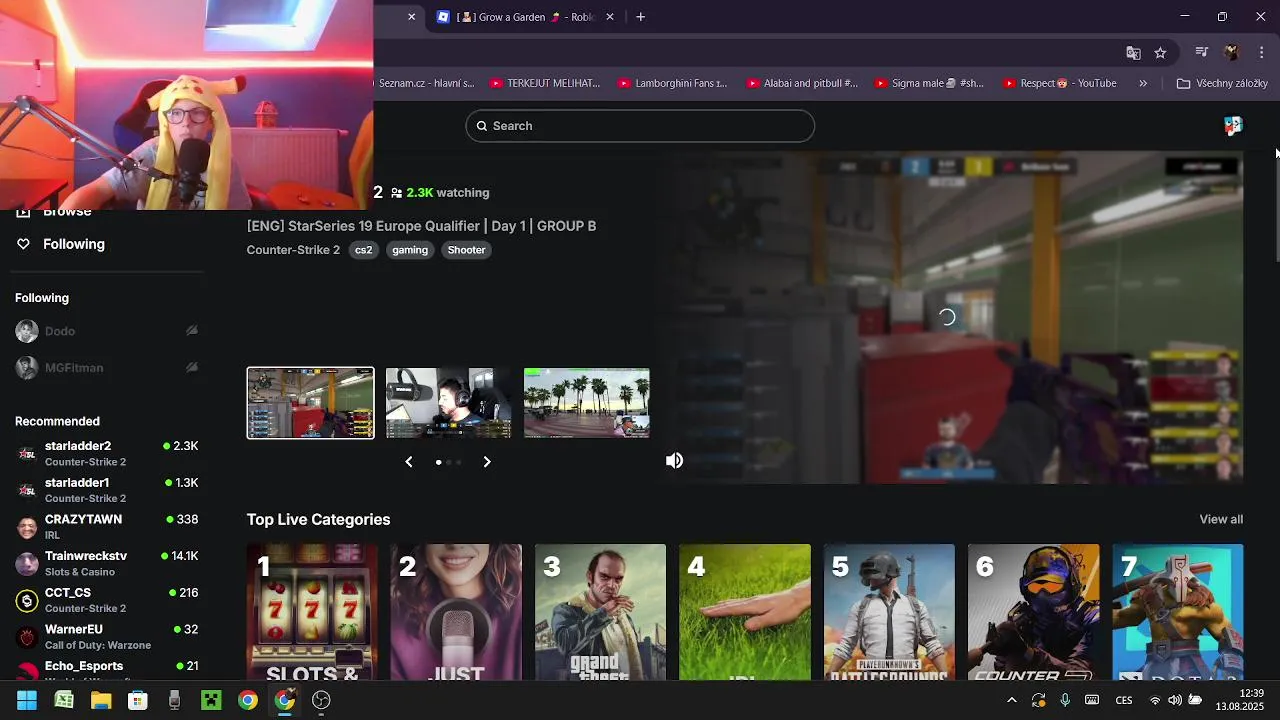Click Shooter tag on featured stream
Screen dimensions: 1280x720
[466, 250]
